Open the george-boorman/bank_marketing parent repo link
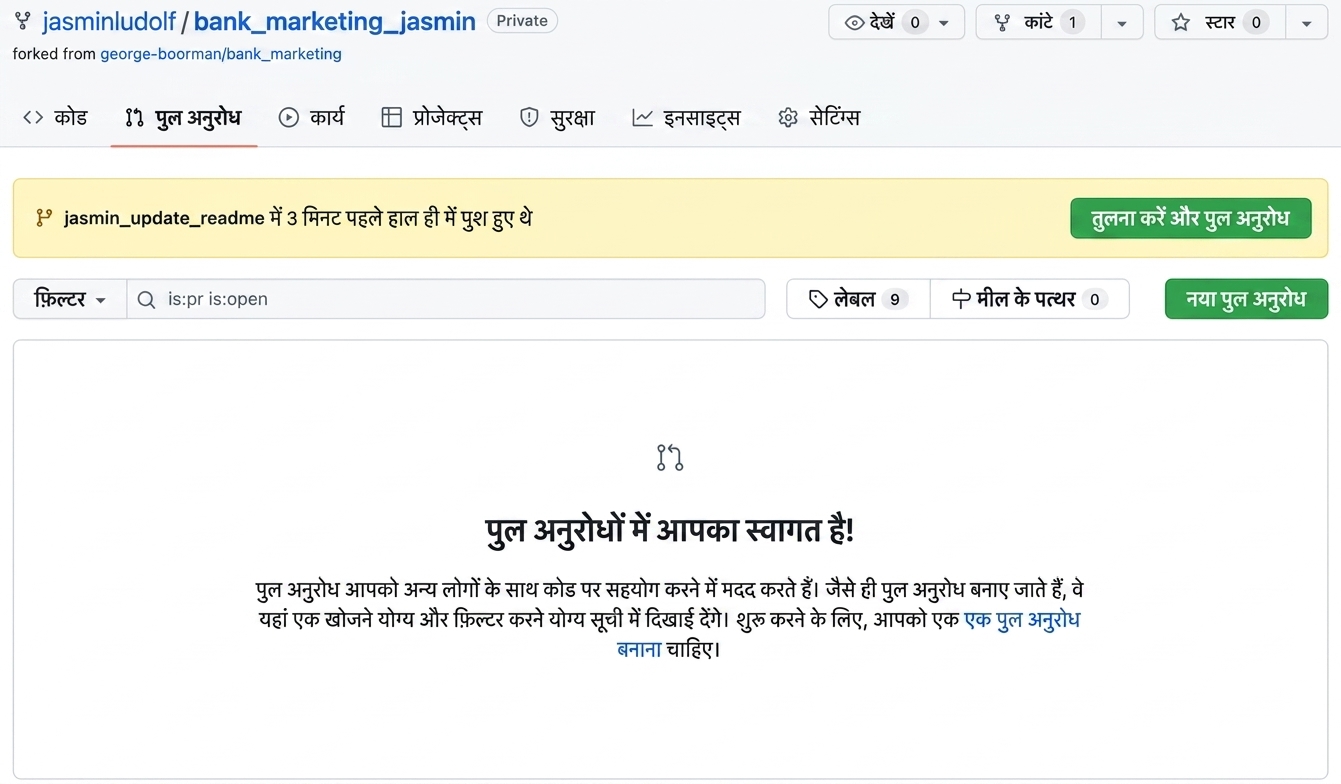The width and height of the screenshot is (1341, 784). (x=221, y=54)
